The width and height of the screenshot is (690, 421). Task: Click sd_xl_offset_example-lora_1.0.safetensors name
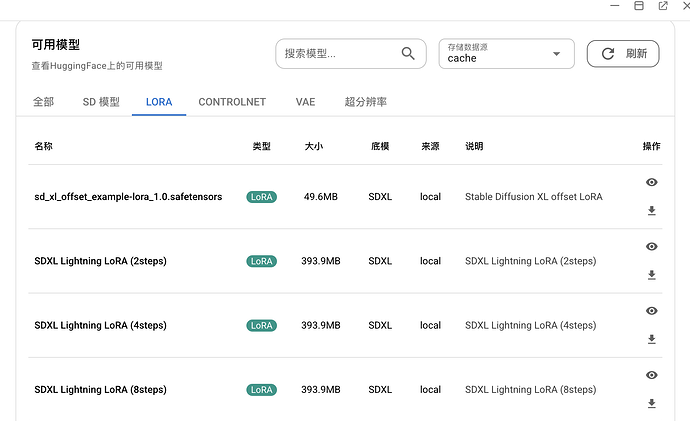pos(128,197)
